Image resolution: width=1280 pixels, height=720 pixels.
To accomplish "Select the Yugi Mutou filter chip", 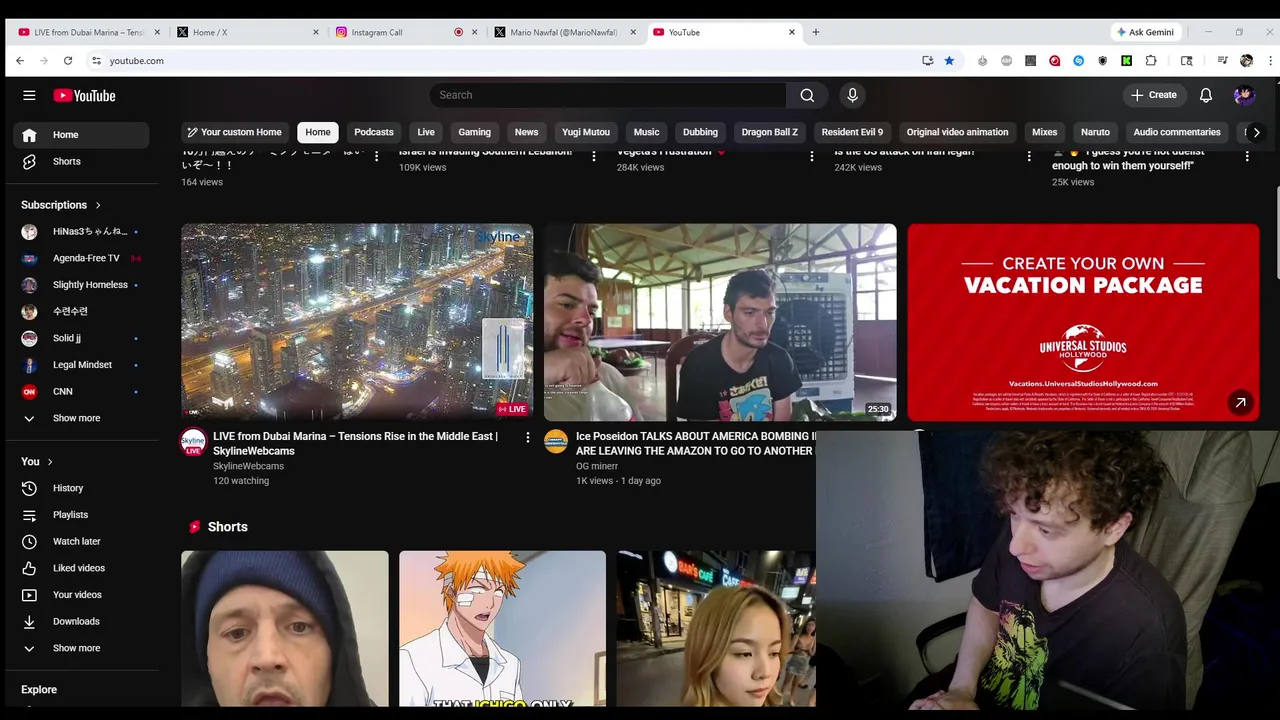I will [x=586, y=132].
